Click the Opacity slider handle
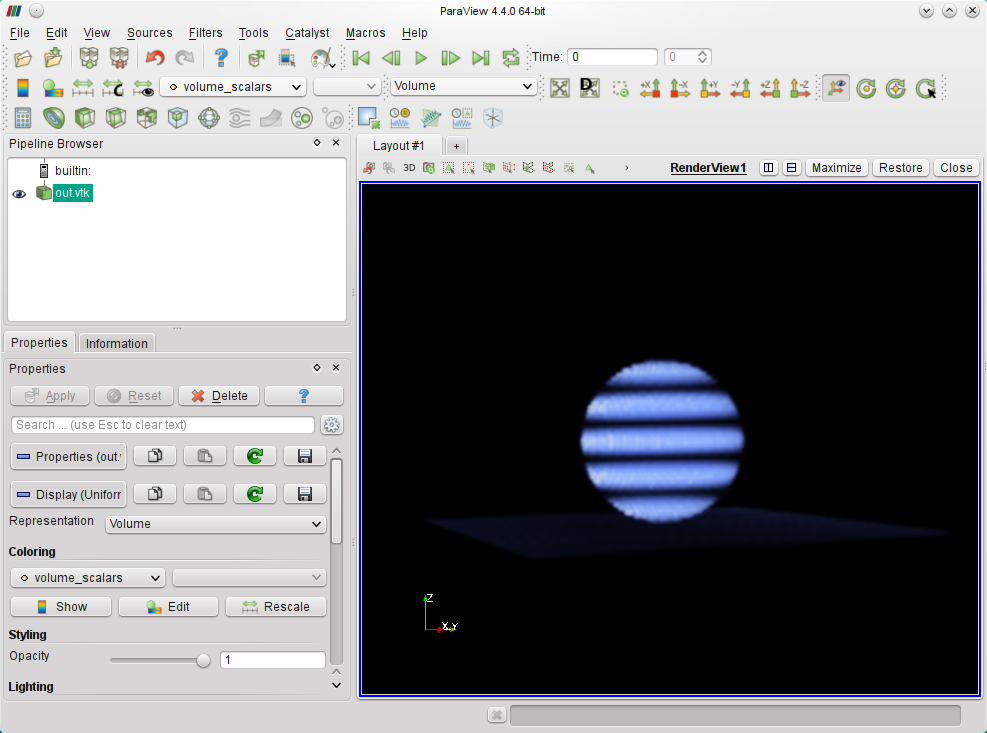The height and width of the screenshot is (733, 987). click(x=204, y=660)
